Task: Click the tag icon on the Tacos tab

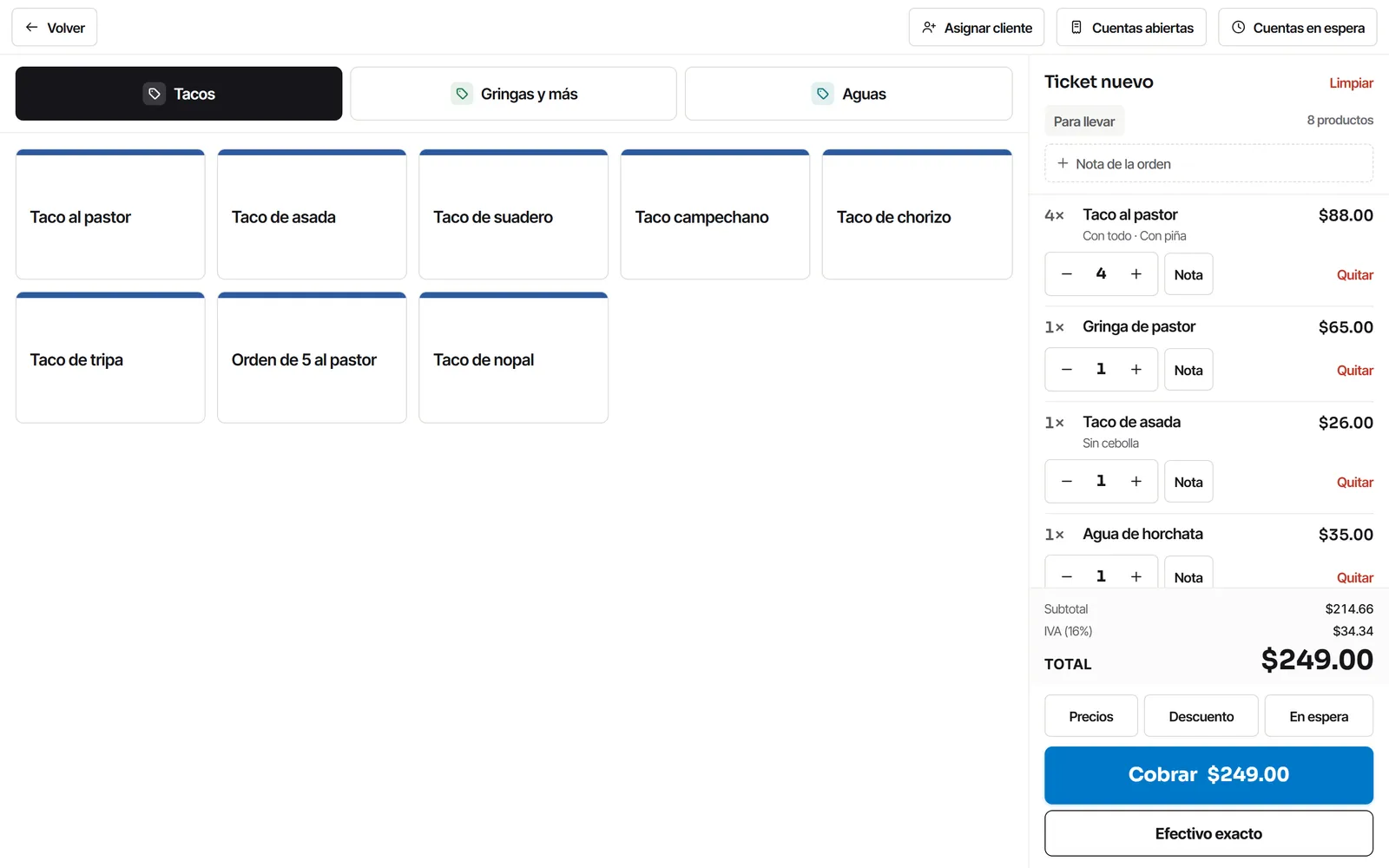Action: click(x=154, y=94)
